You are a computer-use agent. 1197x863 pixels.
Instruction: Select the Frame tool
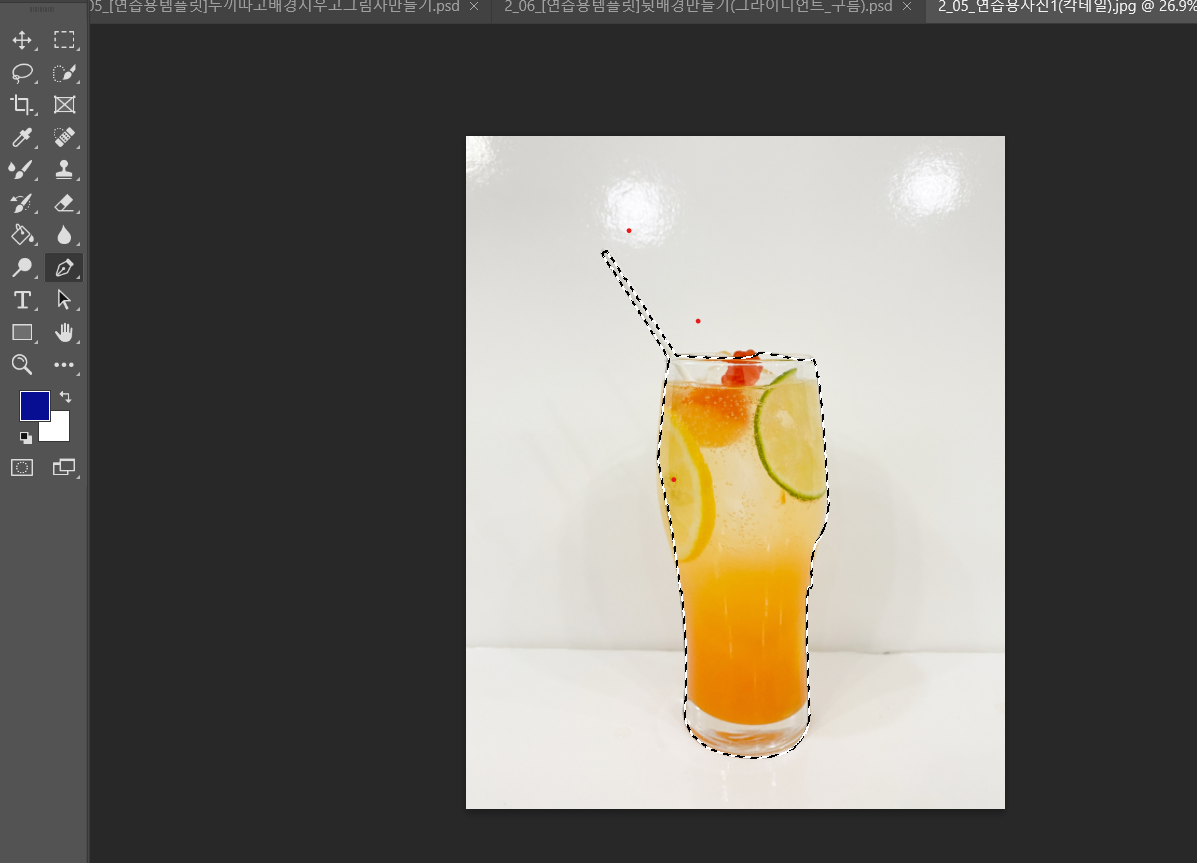coord(64,105)
